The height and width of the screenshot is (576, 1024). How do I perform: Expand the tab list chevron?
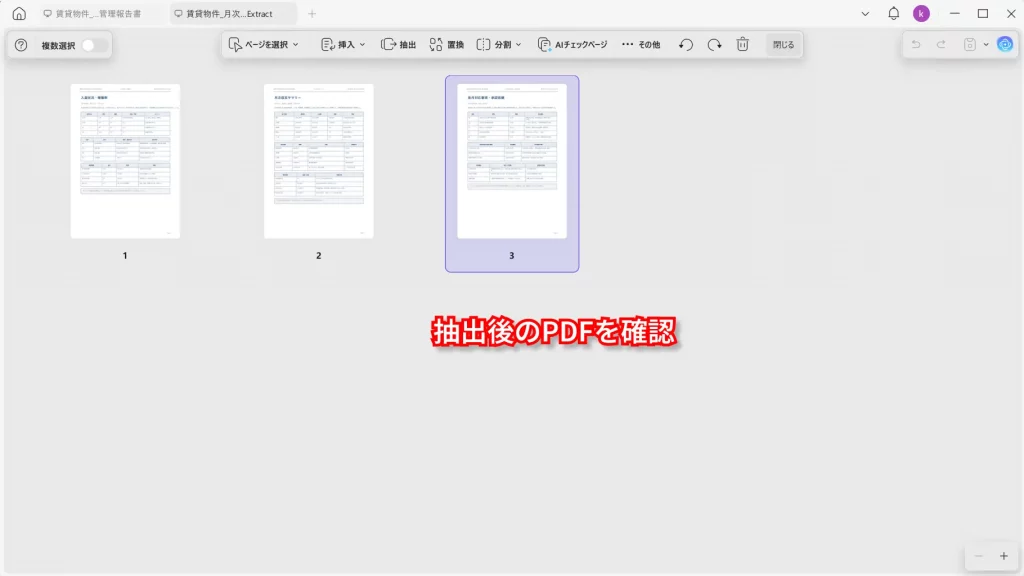[865, 13]
